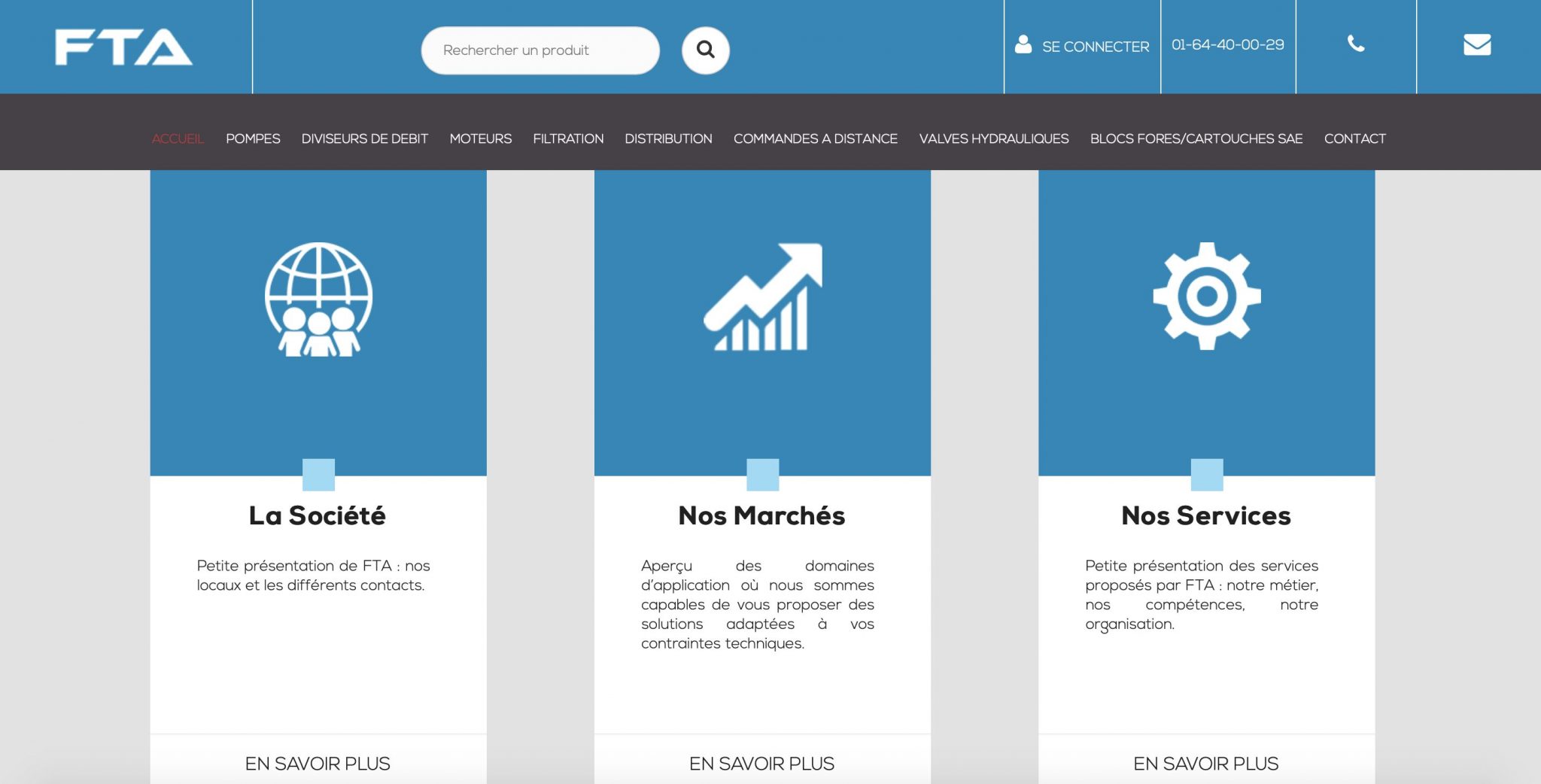Click the gear services icon
The image size is (1541, 784).
1206,296
